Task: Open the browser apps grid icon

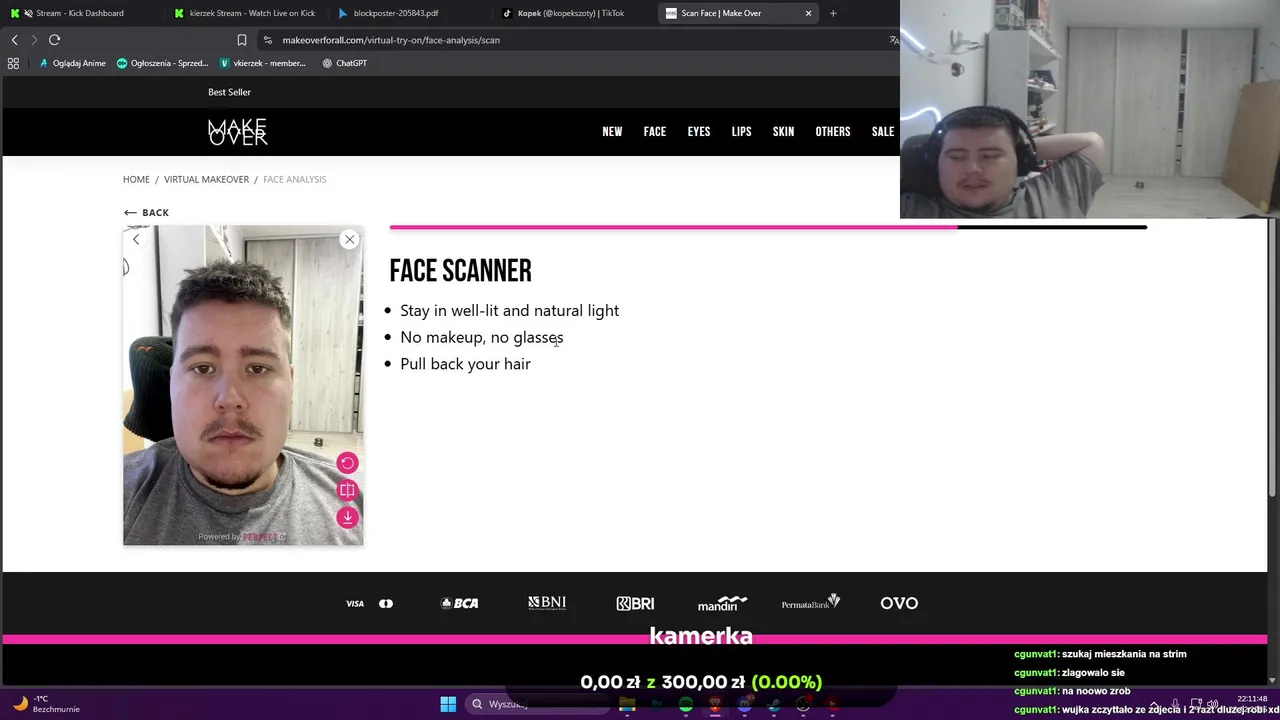Action: [x=13, y=63]
